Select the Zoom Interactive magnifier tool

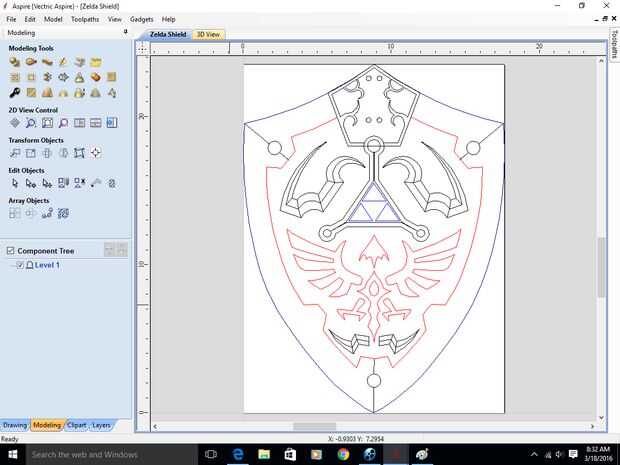point(31,123)
